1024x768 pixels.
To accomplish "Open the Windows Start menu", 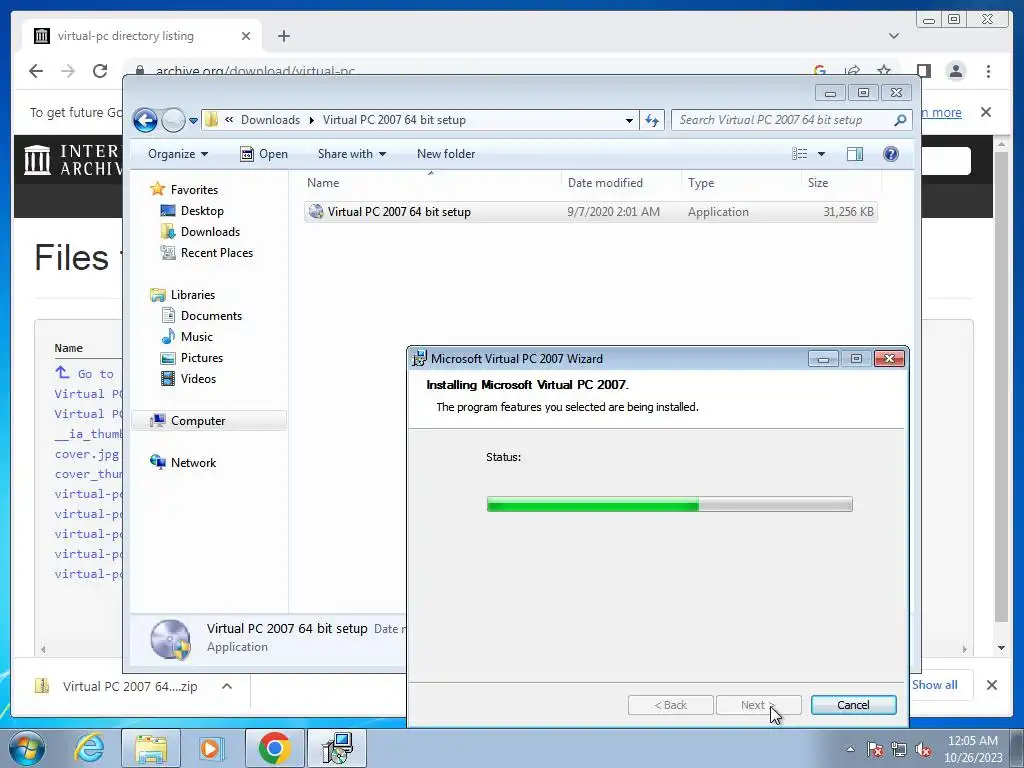I will click(x=26, y=748).
